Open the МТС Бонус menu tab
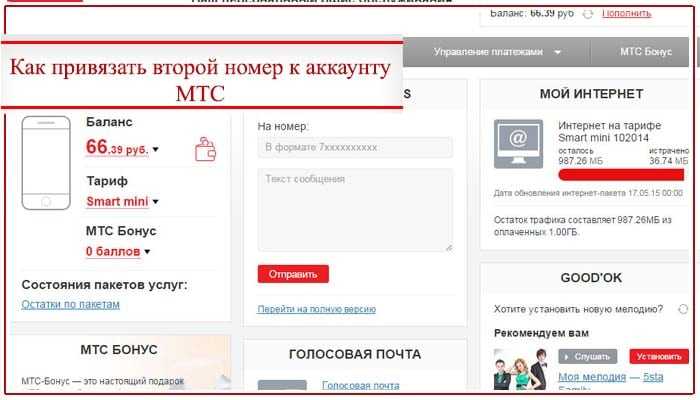The width and height of the screenshot is (700, 400). pyautogui.click(x=646, y=52)
